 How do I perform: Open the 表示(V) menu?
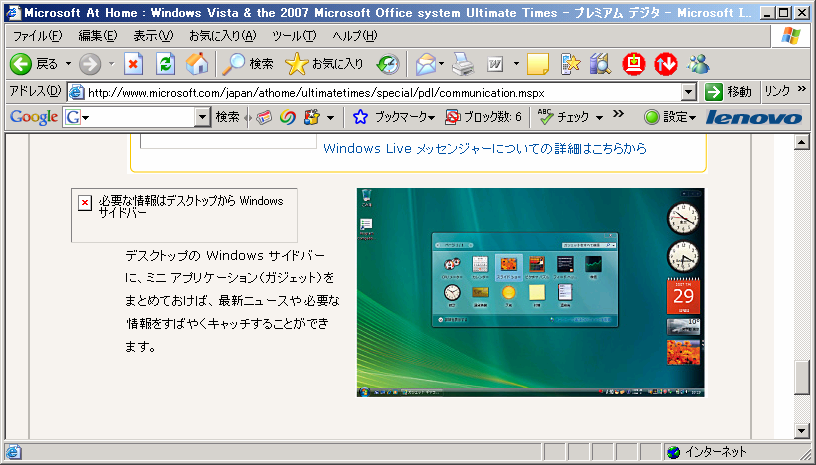click(152, 36)
